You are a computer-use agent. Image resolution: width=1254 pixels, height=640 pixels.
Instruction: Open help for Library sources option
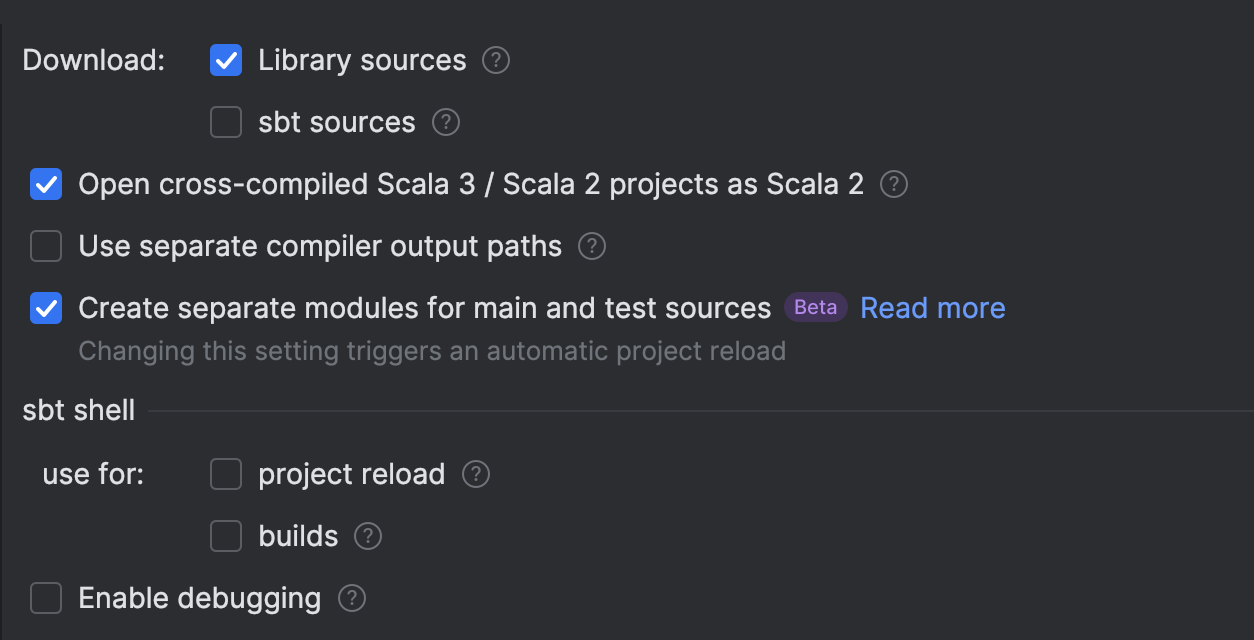(x=496, y=60)
